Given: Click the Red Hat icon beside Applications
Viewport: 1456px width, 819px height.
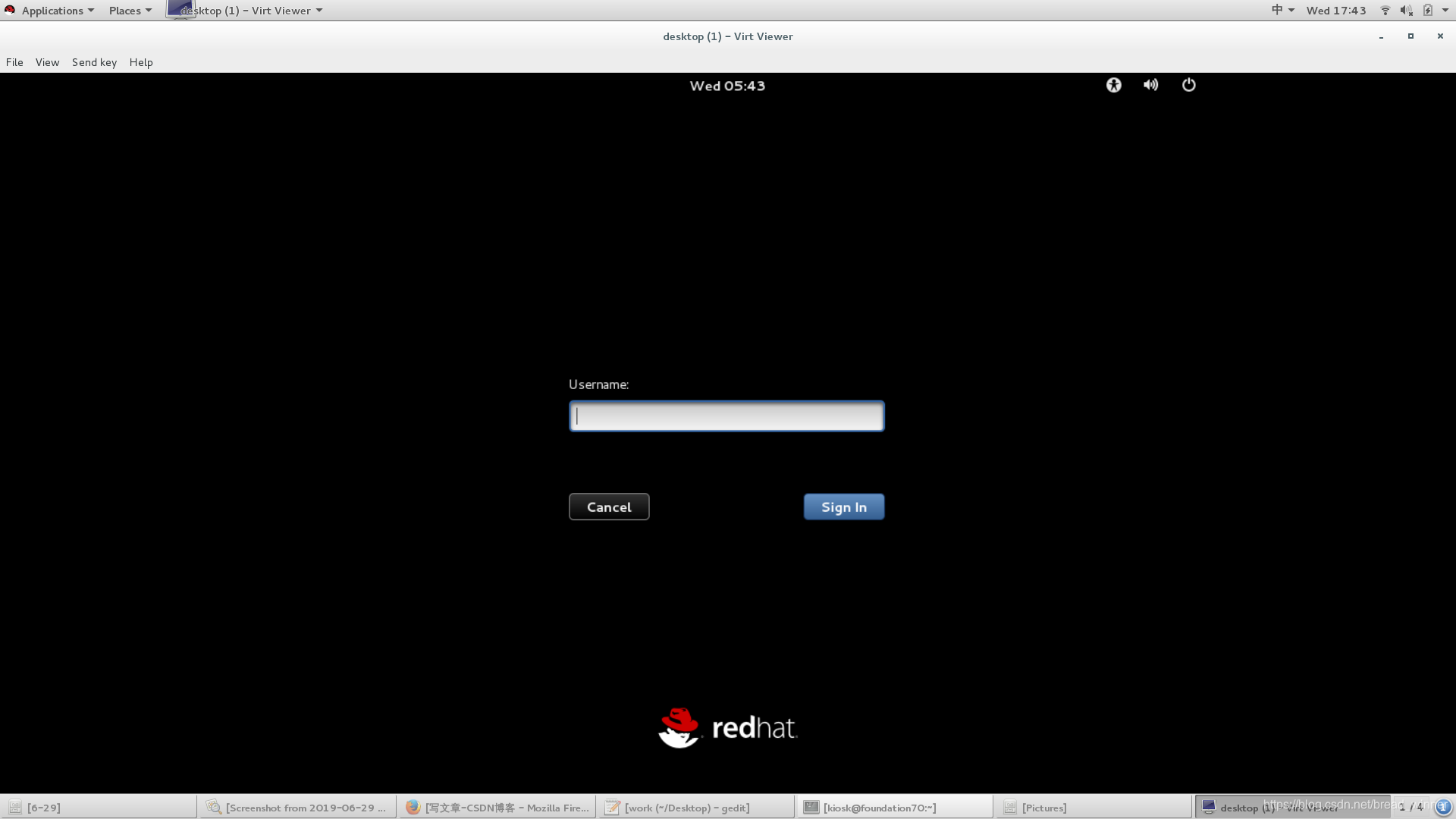Looking at the screenshot, I should (x=10, y=11).
